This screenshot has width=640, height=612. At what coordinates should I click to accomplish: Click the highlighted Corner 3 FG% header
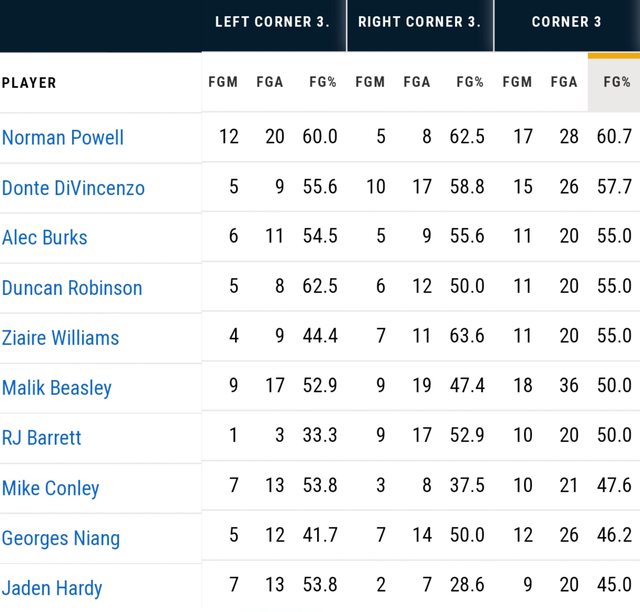[x=615, y=82]
